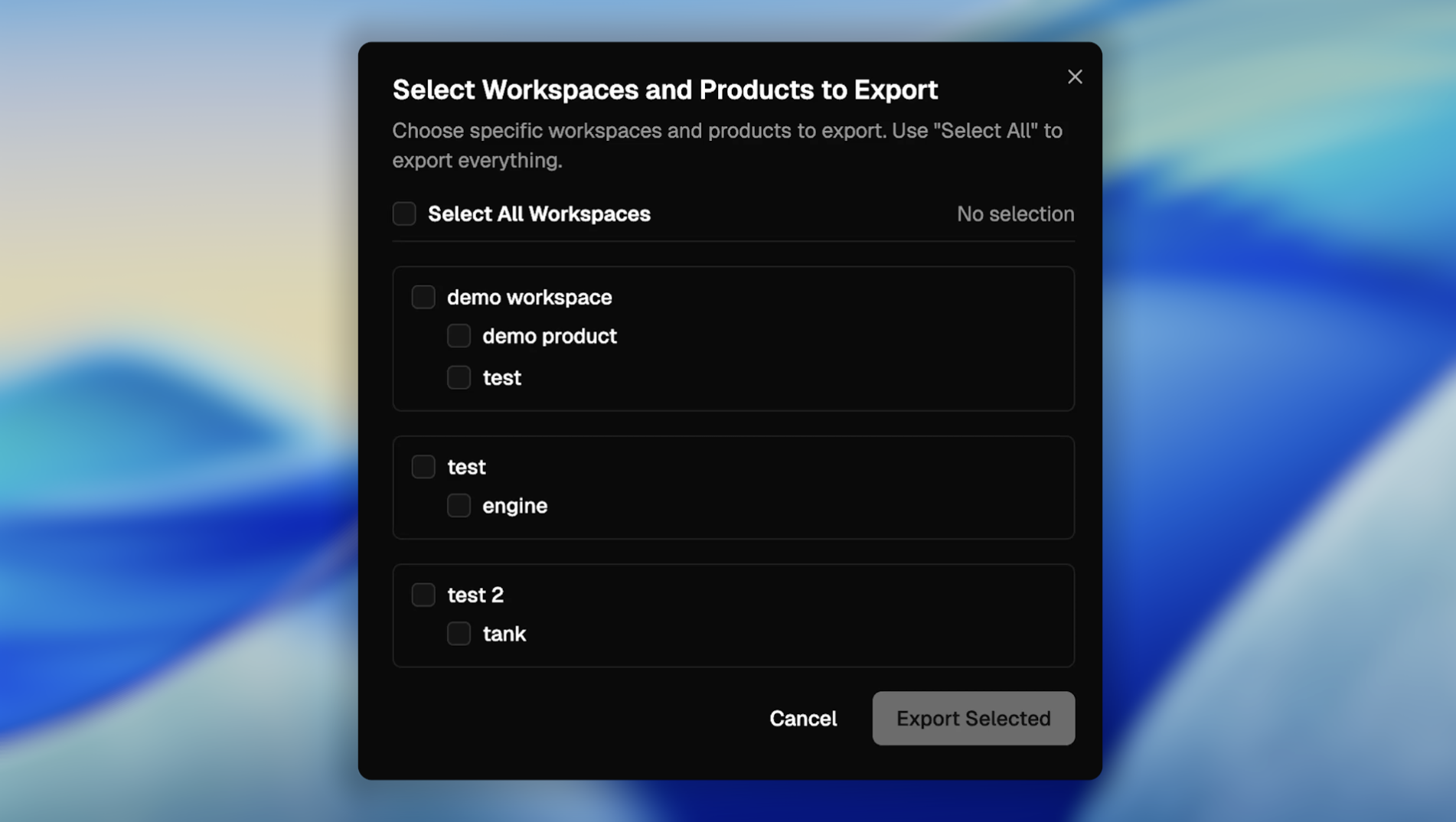Click the test 2 workspace label
The height and width of the screenshot is (822, 1456).
pyautogui.click(x=475, y=595)
